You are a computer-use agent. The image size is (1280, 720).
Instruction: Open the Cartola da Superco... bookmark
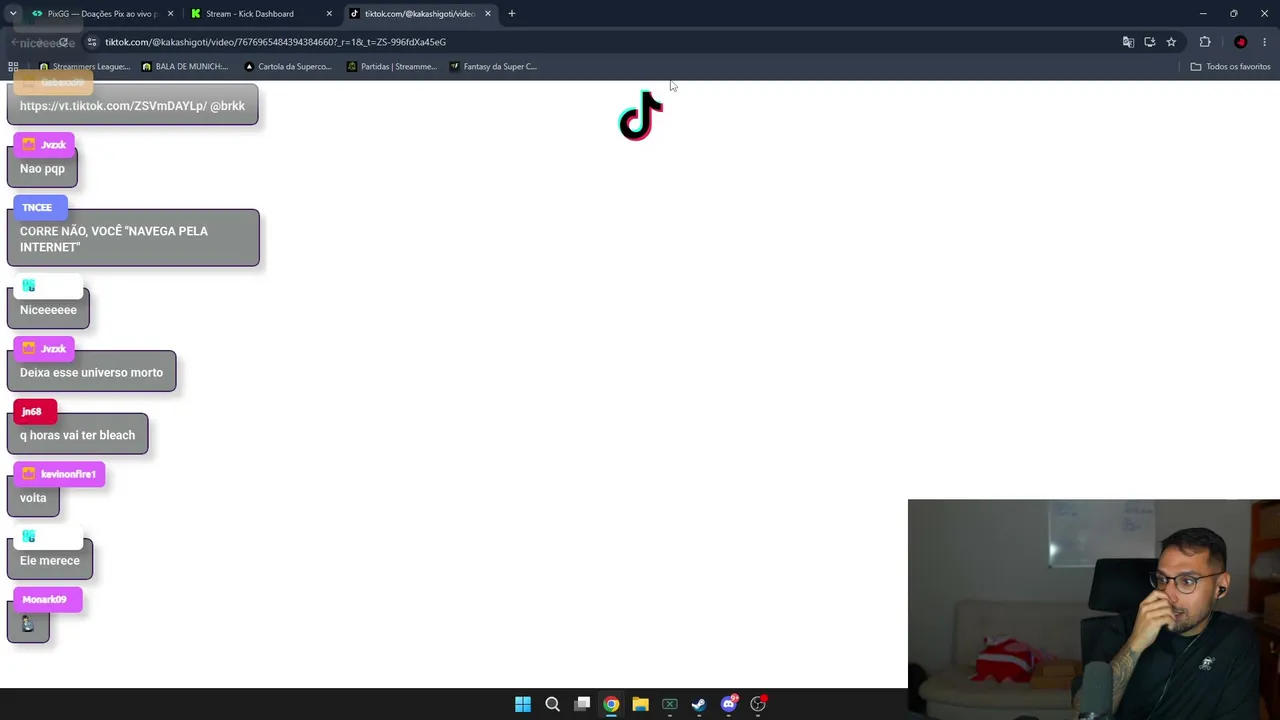click(288, 67)
